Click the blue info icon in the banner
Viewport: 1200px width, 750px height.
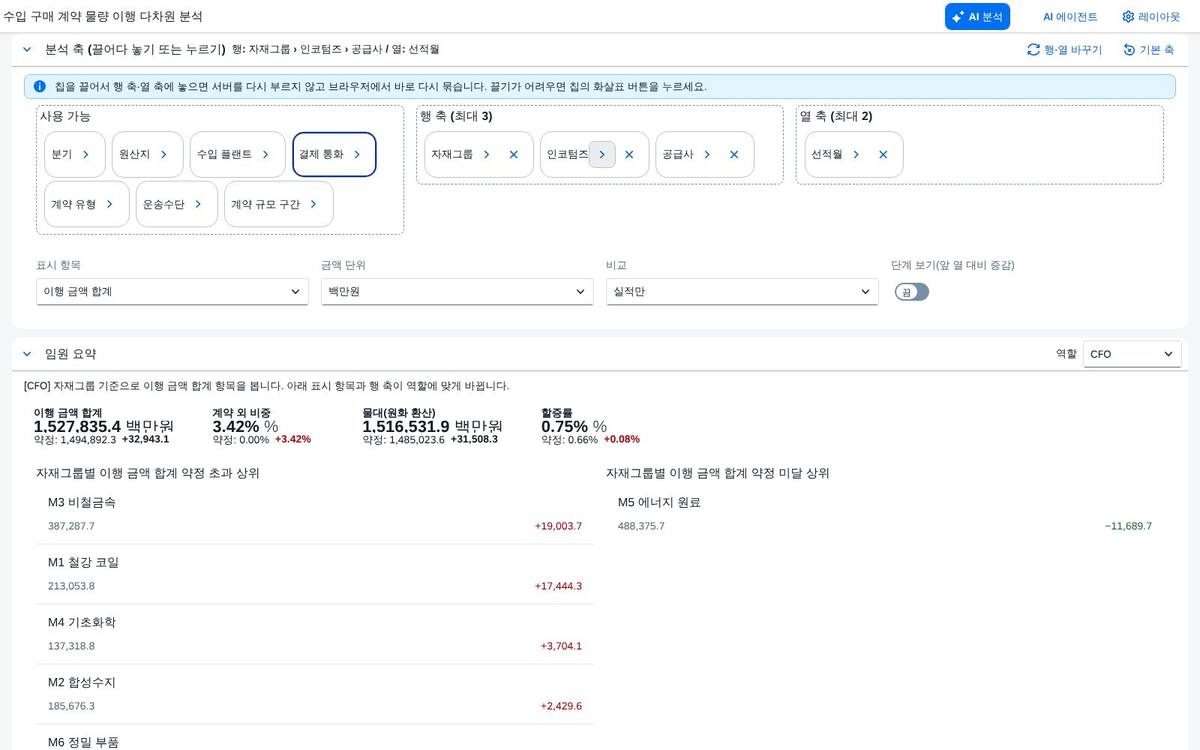(x=40, y=87)
